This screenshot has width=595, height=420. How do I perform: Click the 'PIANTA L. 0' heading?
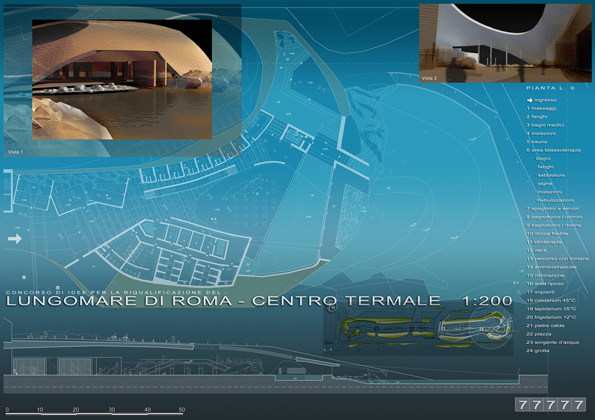[550, 88]
